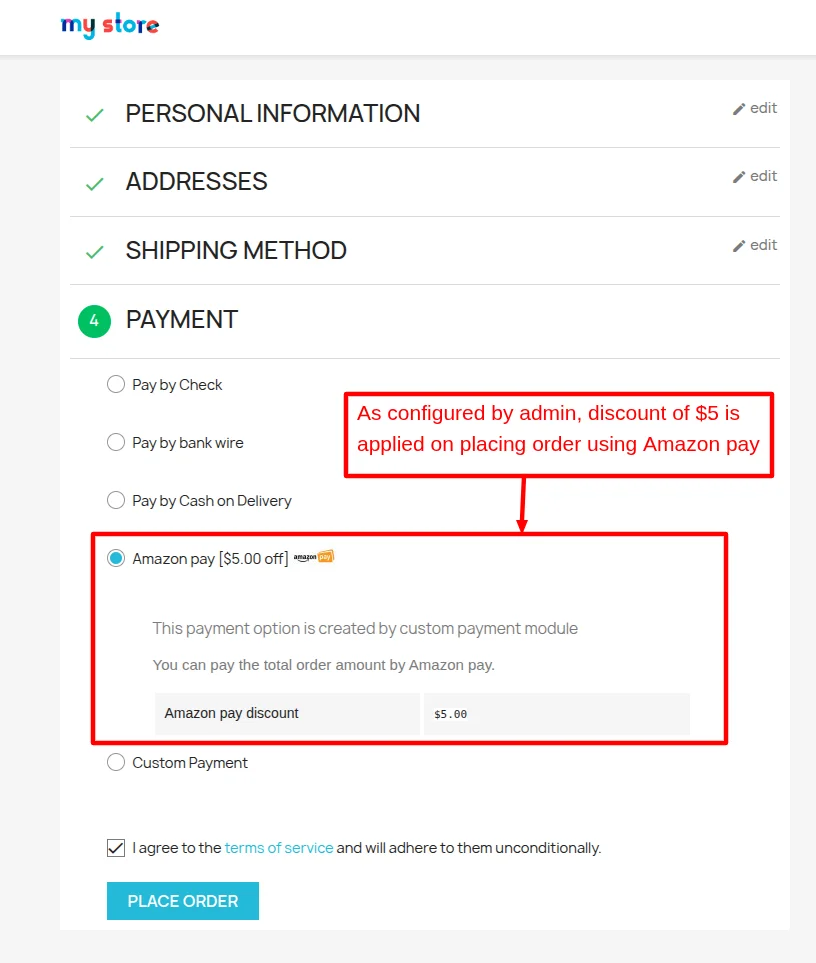Screen dimensions: 816x963
Task: Collapse the Payment section header
Action: click(181, 320)
